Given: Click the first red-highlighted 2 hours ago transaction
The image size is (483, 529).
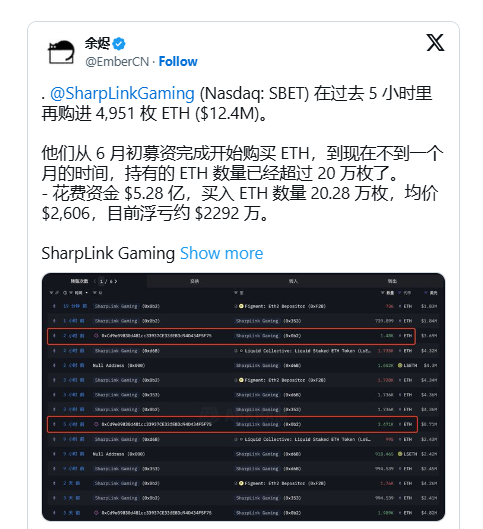Looking at the screenshot, I should 231,336.
